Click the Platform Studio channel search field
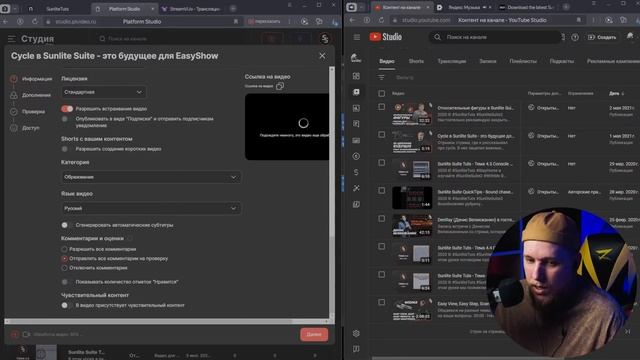 (127, 39)
